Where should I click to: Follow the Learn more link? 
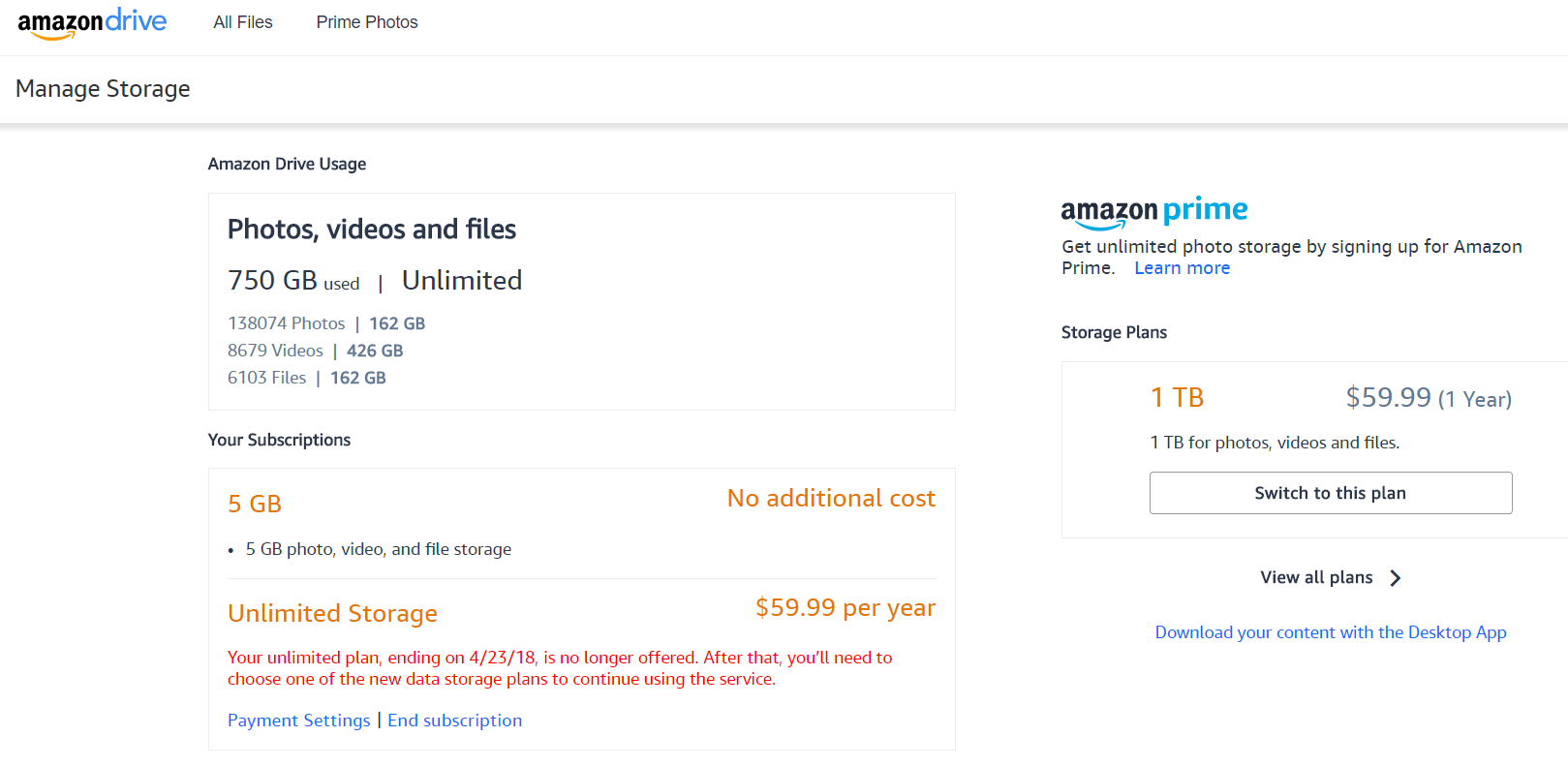[1182, 268]
